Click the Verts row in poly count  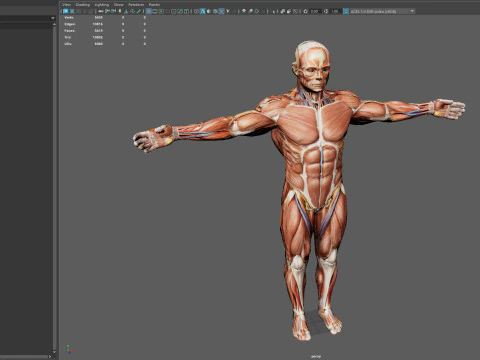[105, 17]
